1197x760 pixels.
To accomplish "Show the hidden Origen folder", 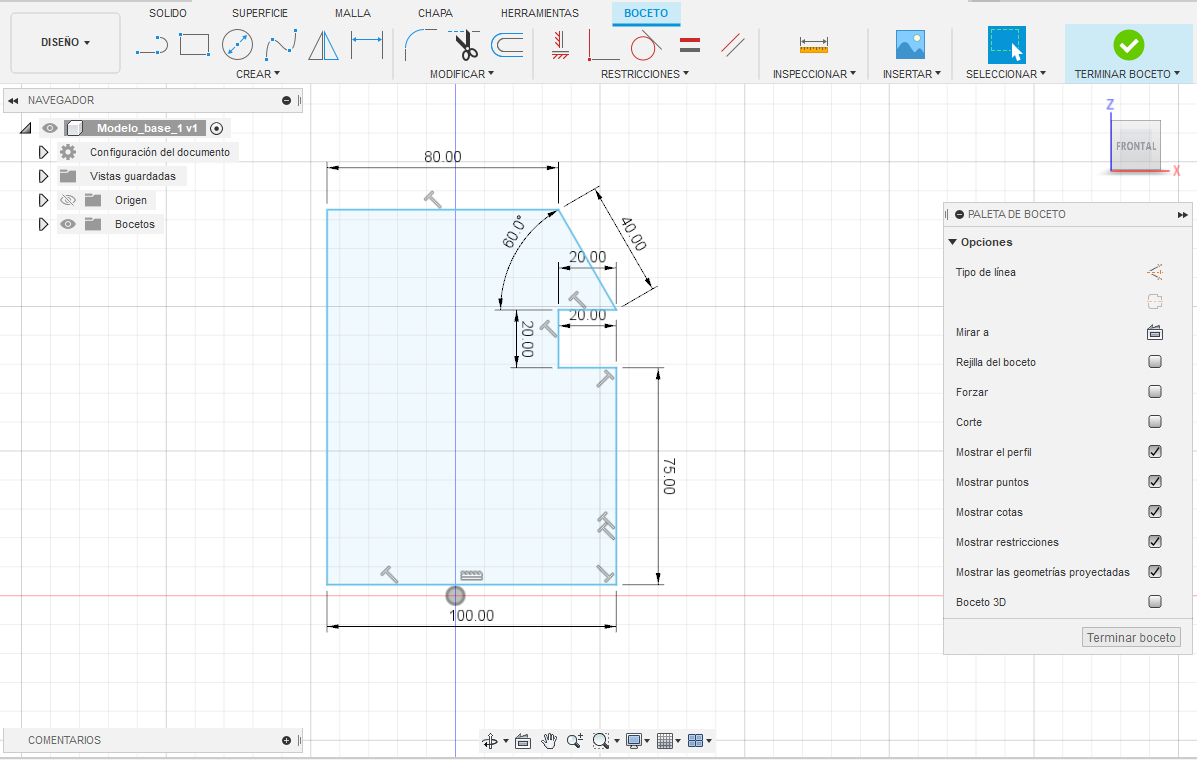I will coord(68,200).
